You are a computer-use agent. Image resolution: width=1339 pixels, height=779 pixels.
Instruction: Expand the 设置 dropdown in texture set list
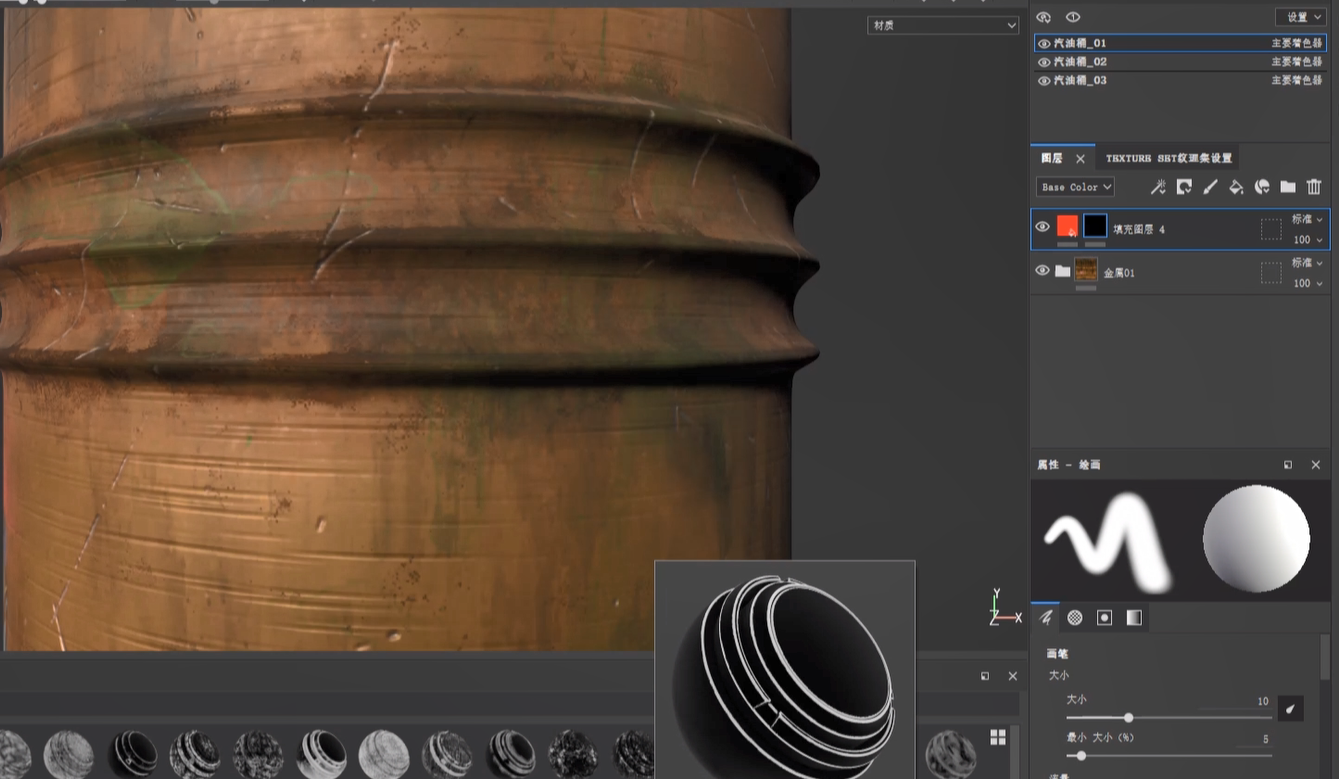[1300, 17]
